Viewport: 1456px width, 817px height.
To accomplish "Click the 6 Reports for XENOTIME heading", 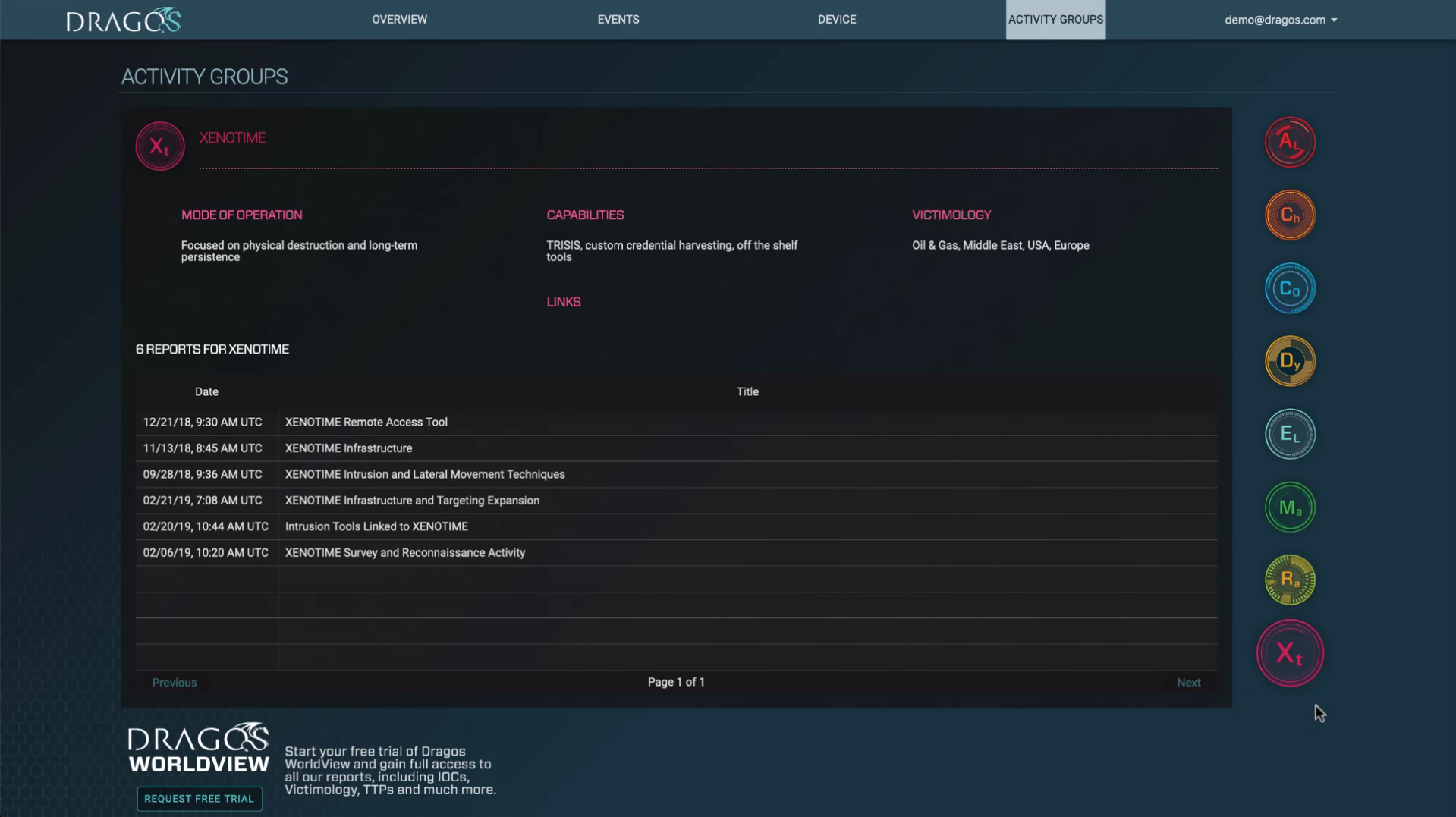I will click(212, 350).
